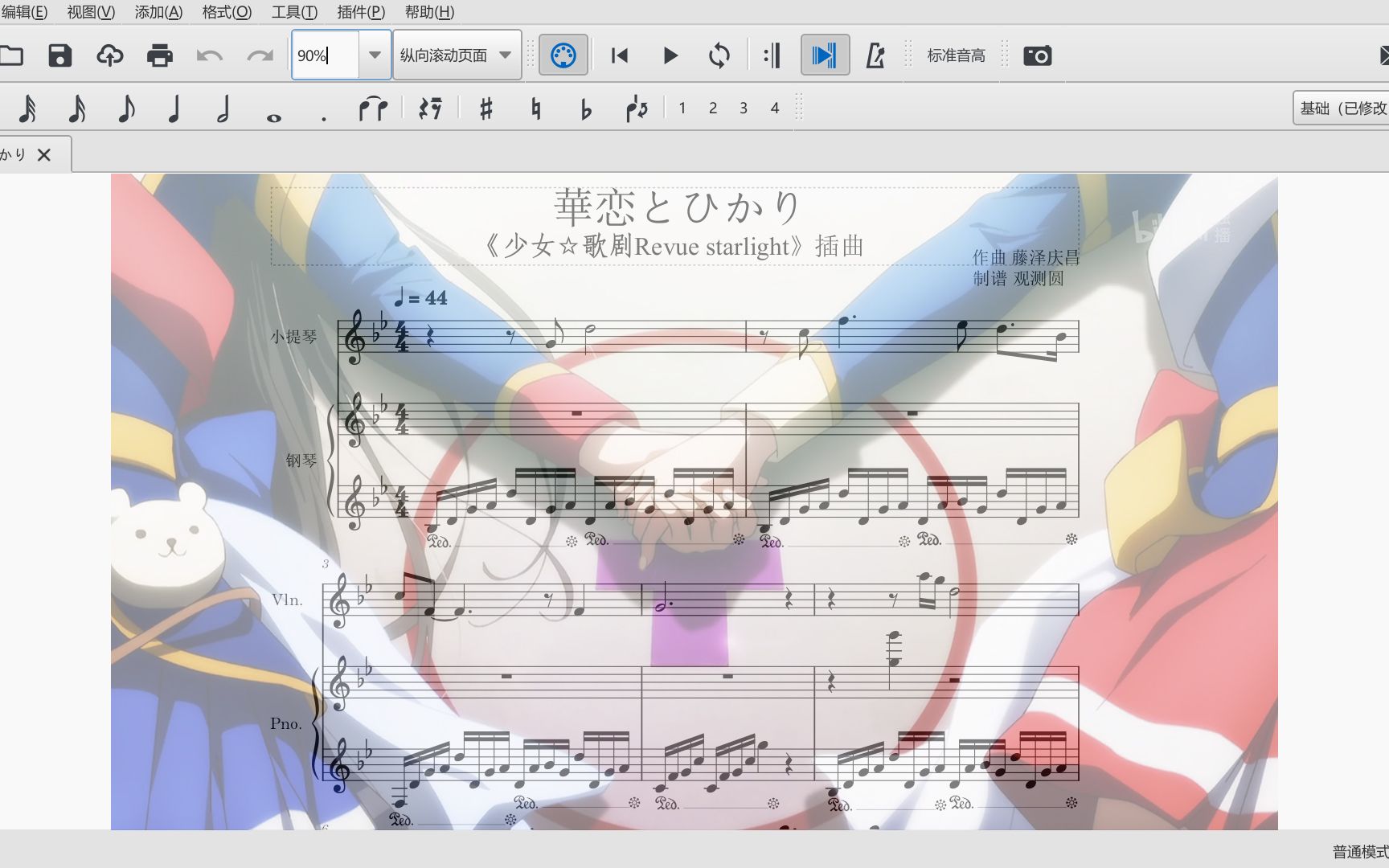Apply flat accidental
1389x868 pixels.
tap(586, 108)
